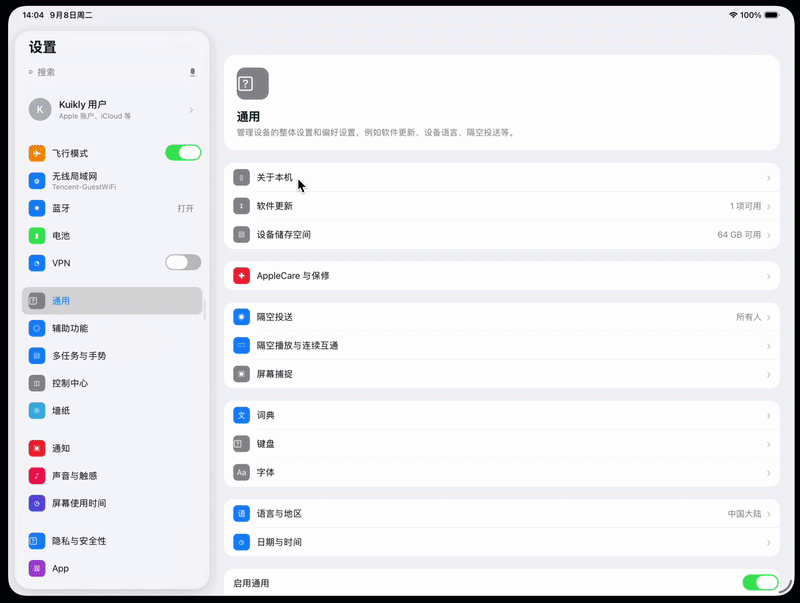Click the 墙纸 wallpaper icon
Viewport: 800px width, 603px height.
point(37,411)
